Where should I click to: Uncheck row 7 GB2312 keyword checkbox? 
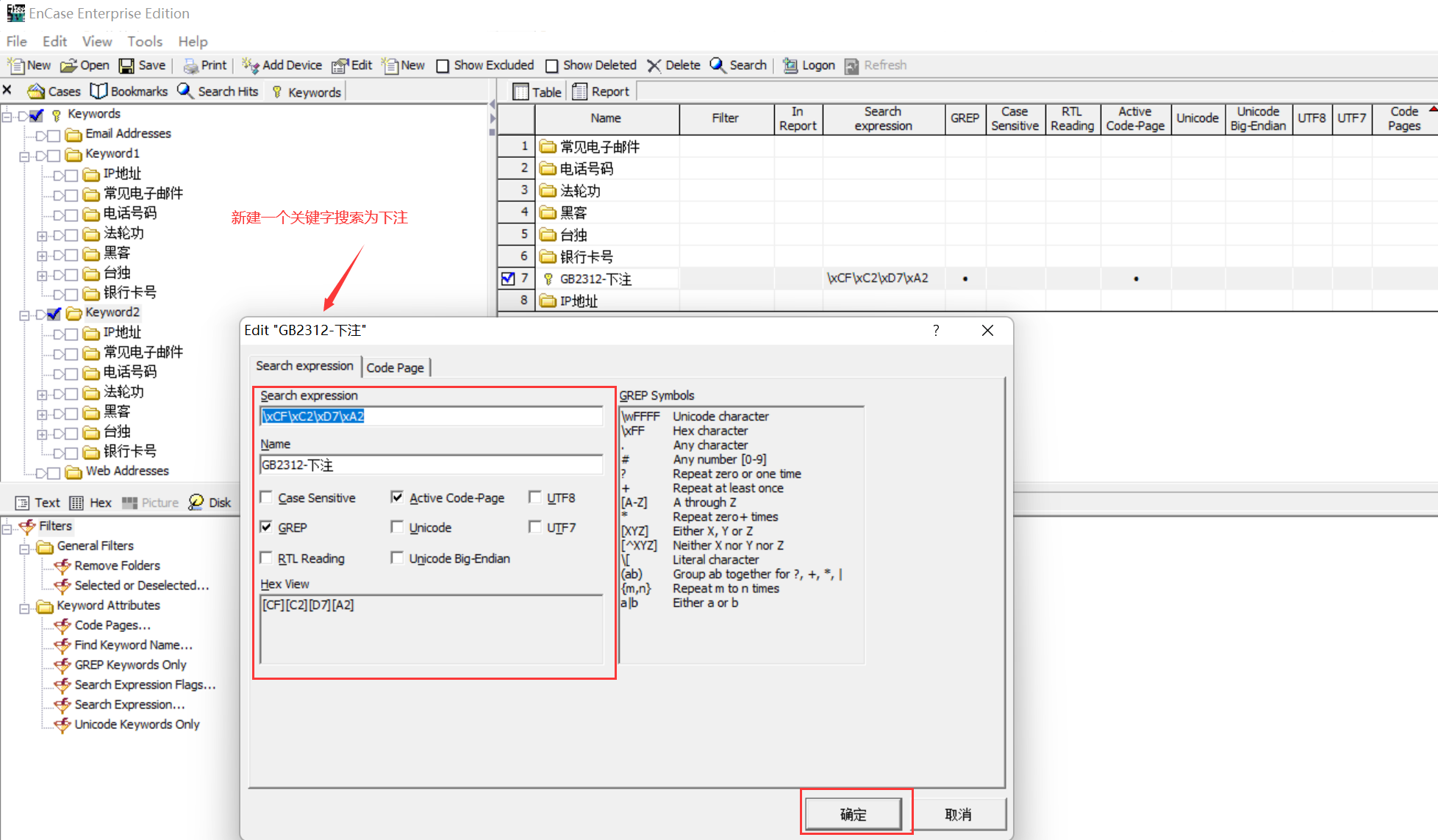(508, 279)
